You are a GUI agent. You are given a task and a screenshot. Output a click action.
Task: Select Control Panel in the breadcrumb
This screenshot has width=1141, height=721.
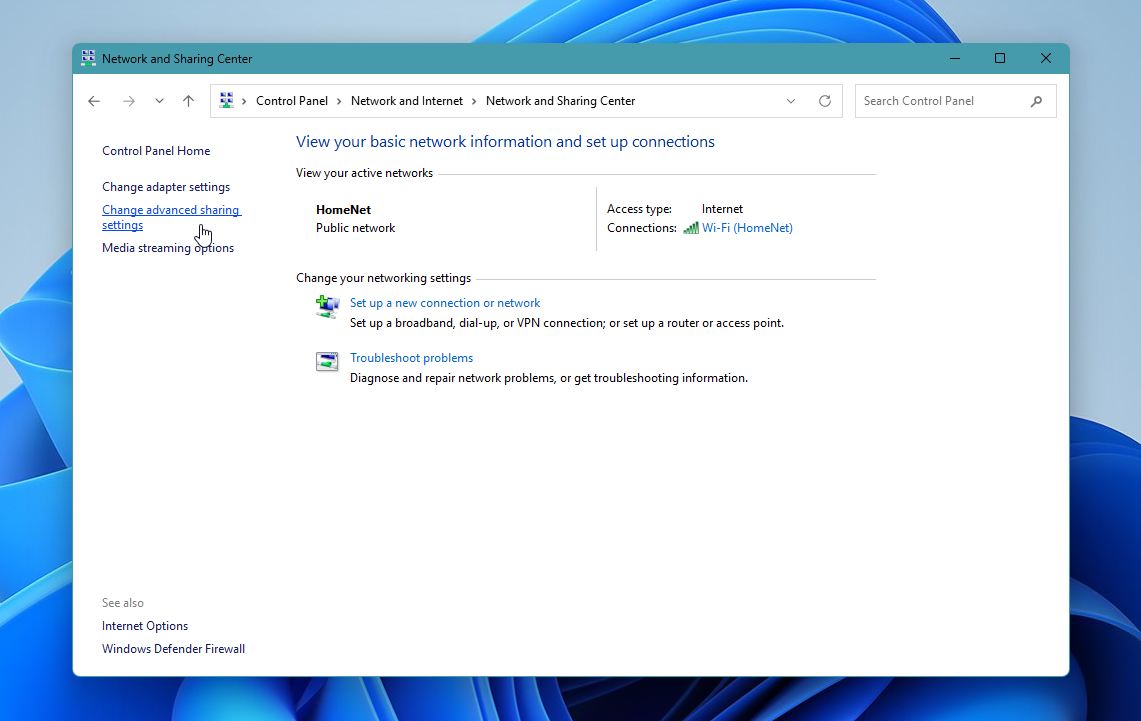pos(292,101)
